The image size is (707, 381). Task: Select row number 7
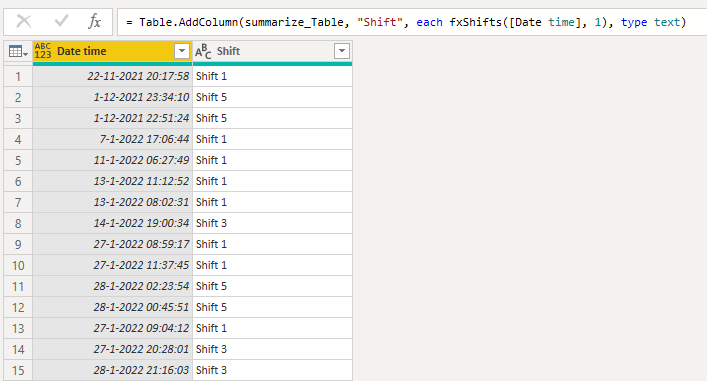point(18,202)
